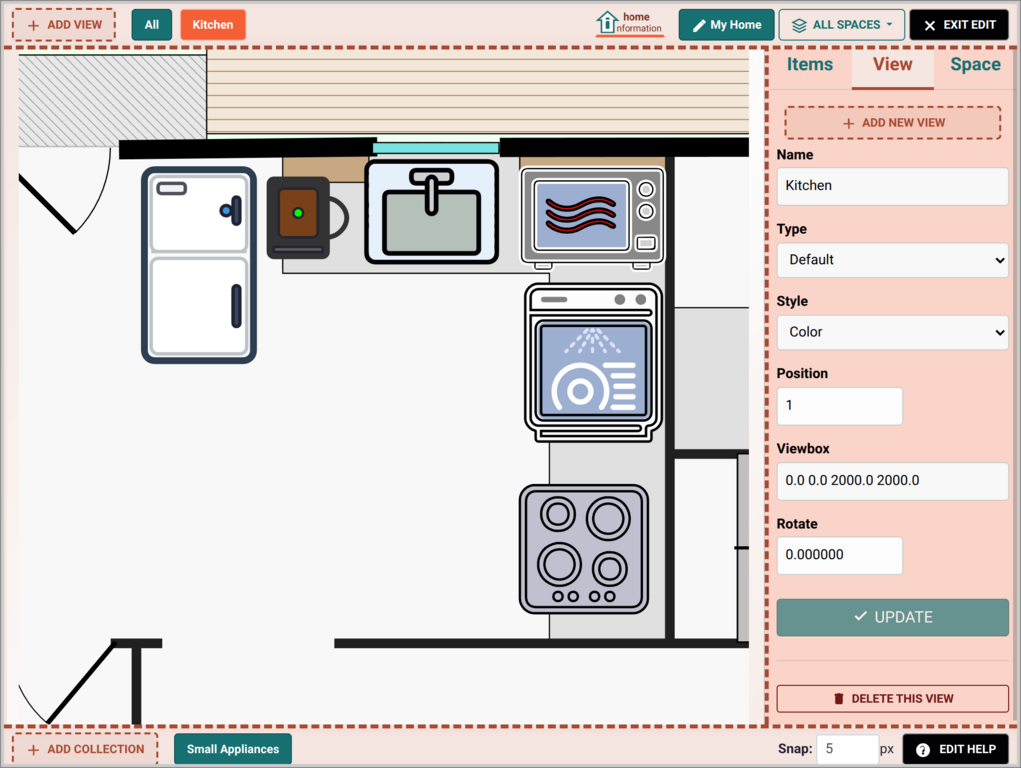Image resolution: width=1021 pixels, height=768 pixels.
Task: Select the microwave oven item
Action: pos(592,218)
